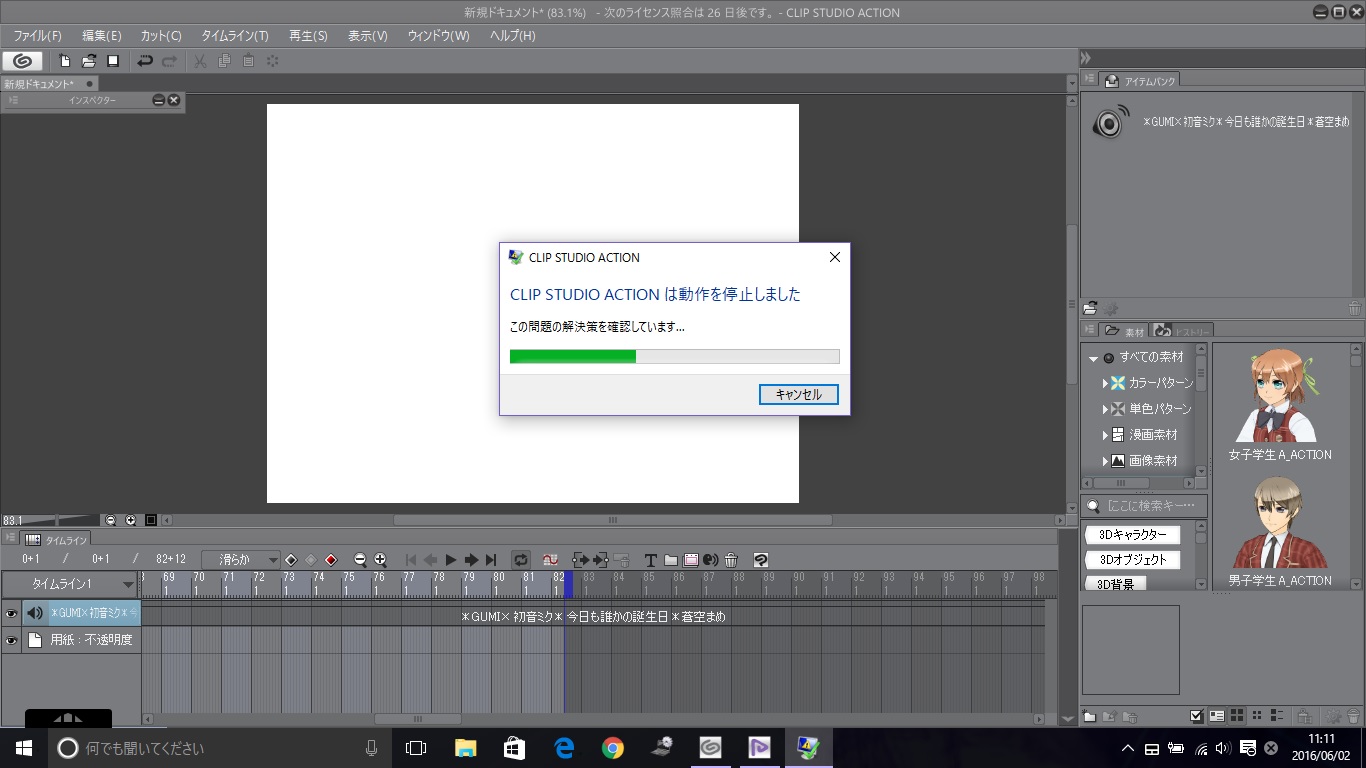Open the タイムライン1 timeline dropdown
Viewport: 1366px width, 768px height.
[128, 584]
